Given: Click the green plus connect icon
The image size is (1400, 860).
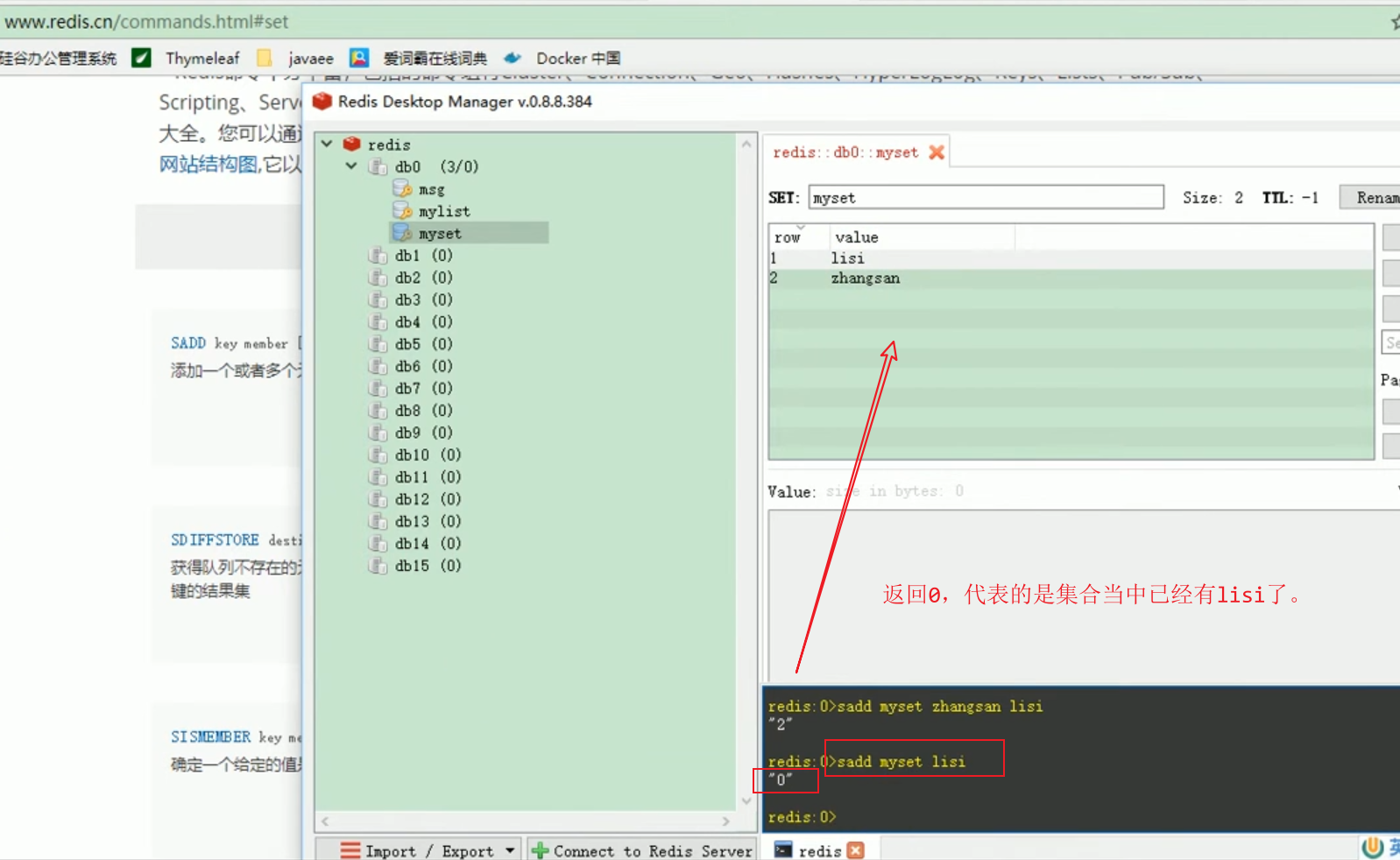Looking at the screenshot, I should (541, 850).
